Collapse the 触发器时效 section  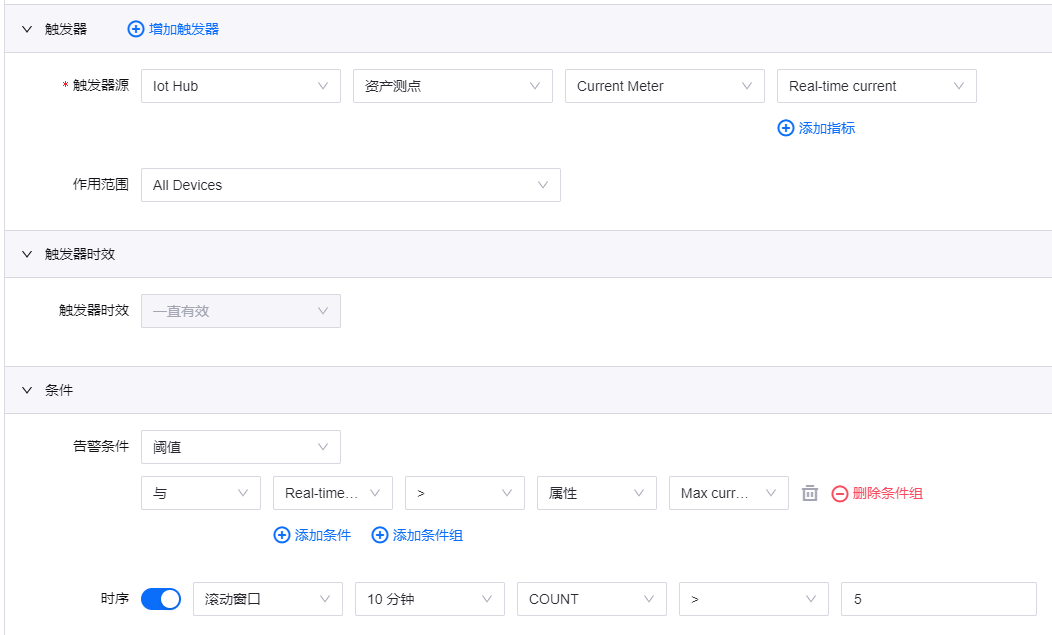(x=27, y=254)
